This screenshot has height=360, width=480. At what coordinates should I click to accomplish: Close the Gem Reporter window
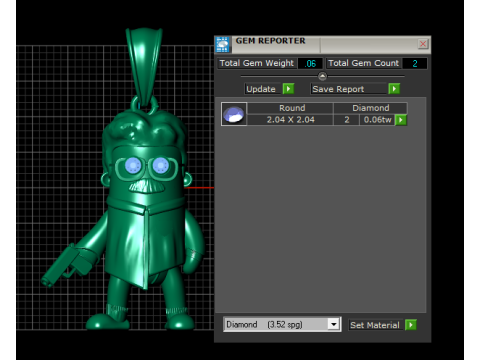point(423,44)
